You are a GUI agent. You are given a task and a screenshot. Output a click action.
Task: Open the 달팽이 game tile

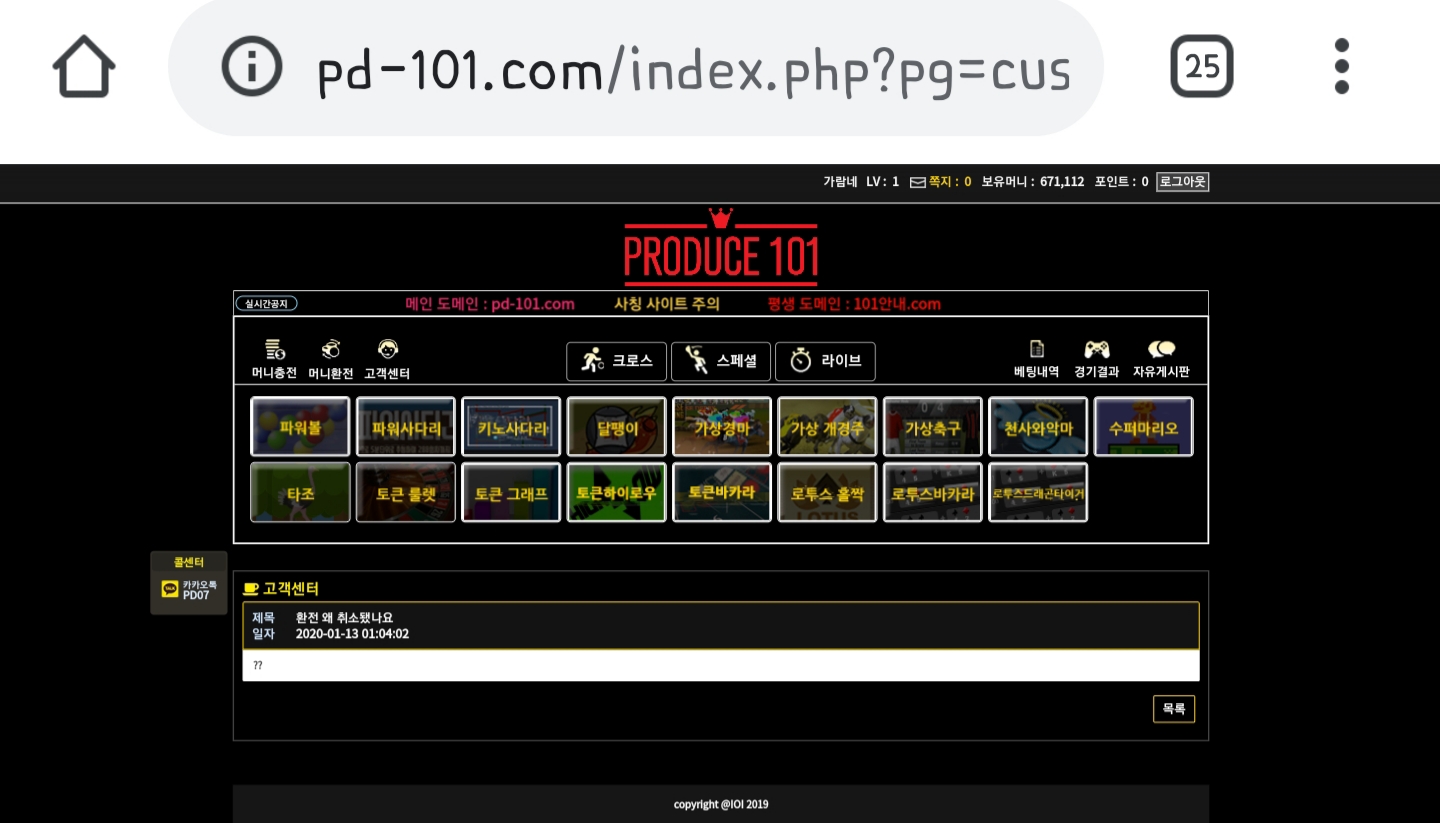pos(617,427)
